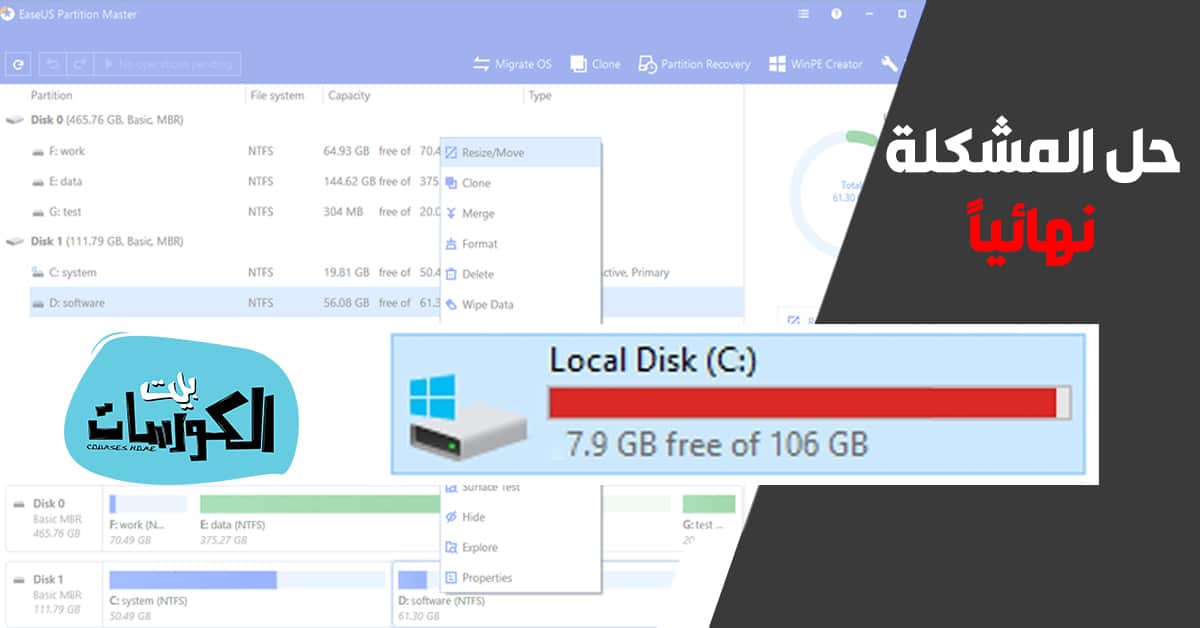
Task: Open Properties from the context menu
Action: tap(521, 577)
